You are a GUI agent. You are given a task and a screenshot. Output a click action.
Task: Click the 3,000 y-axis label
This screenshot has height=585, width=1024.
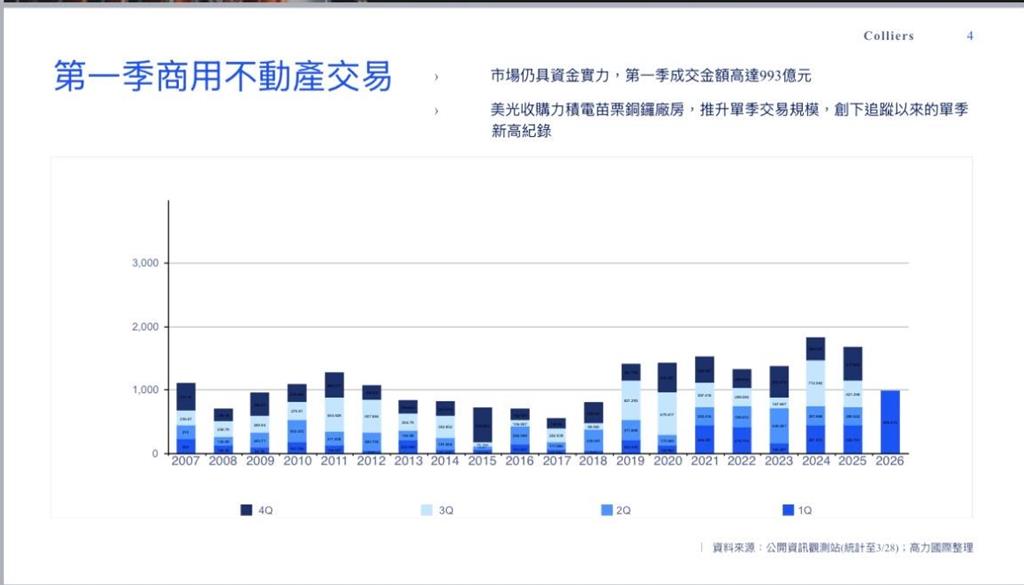pos(145,263)
